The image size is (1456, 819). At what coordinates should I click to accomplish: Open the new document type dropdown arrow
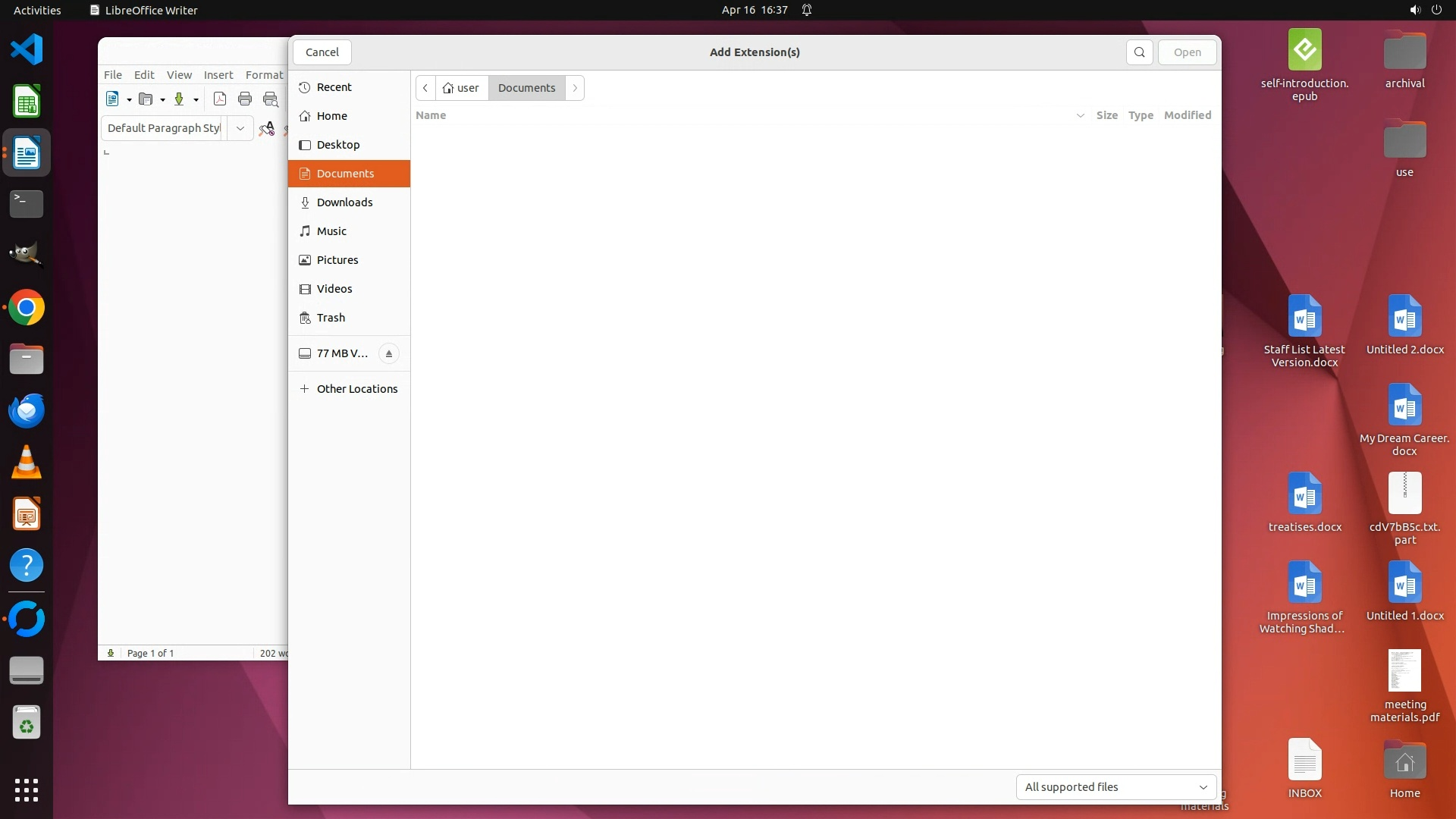129,99
